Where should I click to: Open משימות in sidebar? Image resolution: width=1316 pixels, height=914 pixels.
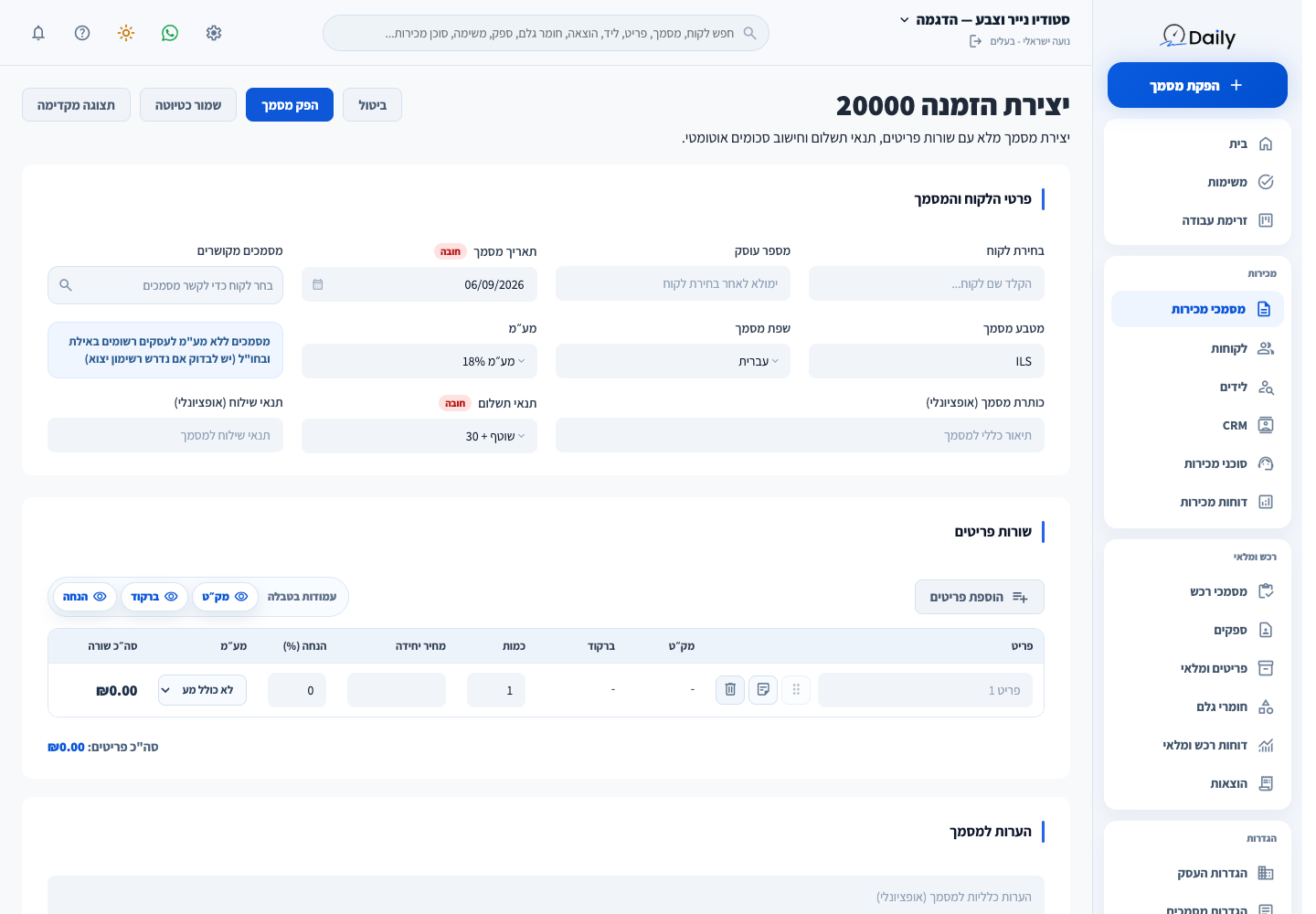[x=1197, y=182]
